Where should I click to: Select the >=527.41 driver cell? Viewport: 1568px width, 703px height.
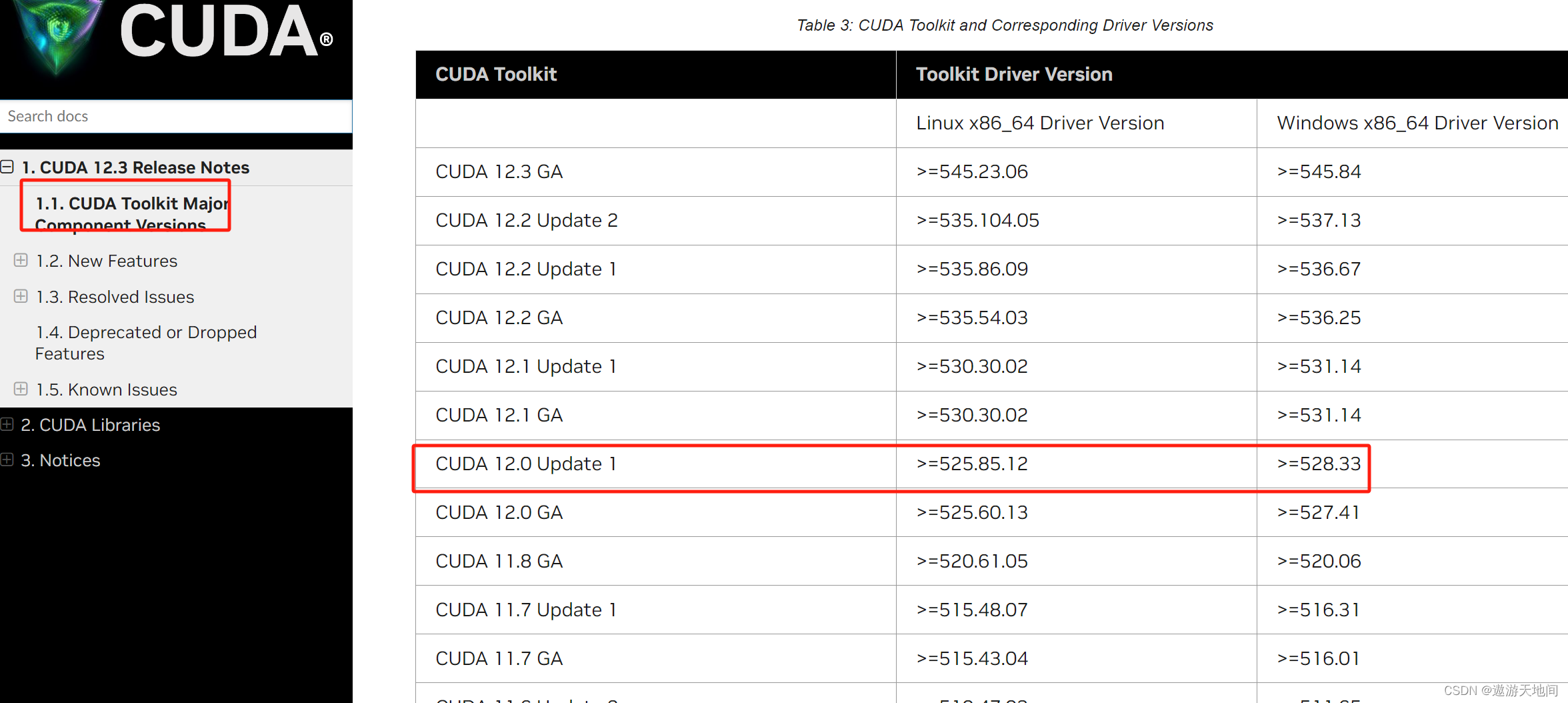1413,513
